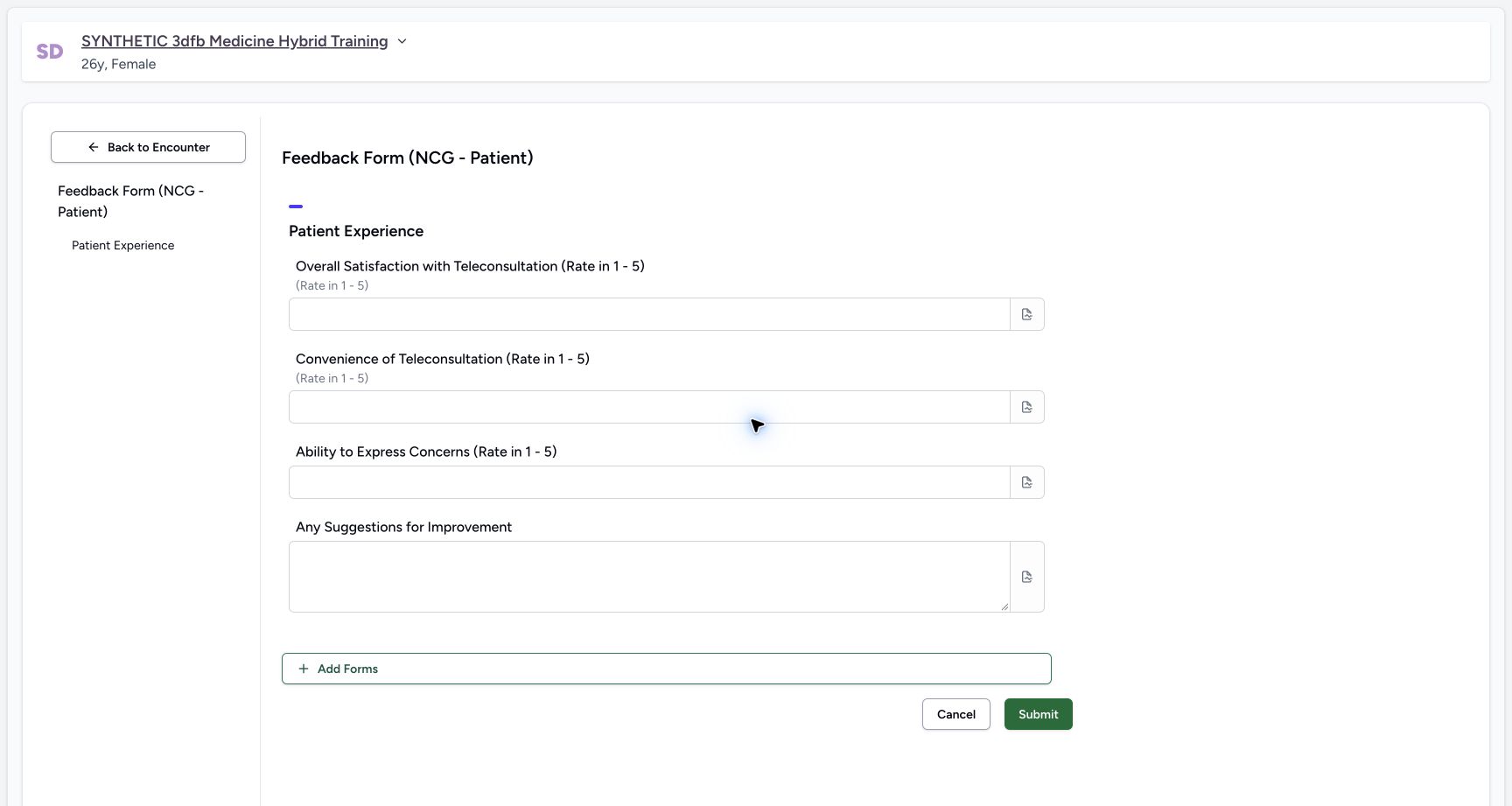
Task: Click the note icon beside Overall Satisfaction field
Action: pos(1027,314)
